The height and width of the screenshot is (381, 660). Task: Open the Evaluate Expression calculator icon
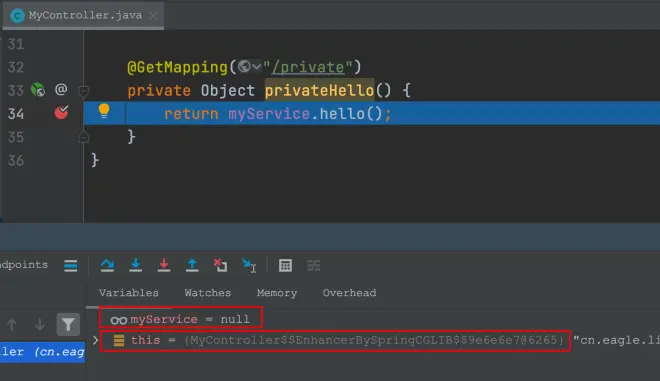coord(285,265)
